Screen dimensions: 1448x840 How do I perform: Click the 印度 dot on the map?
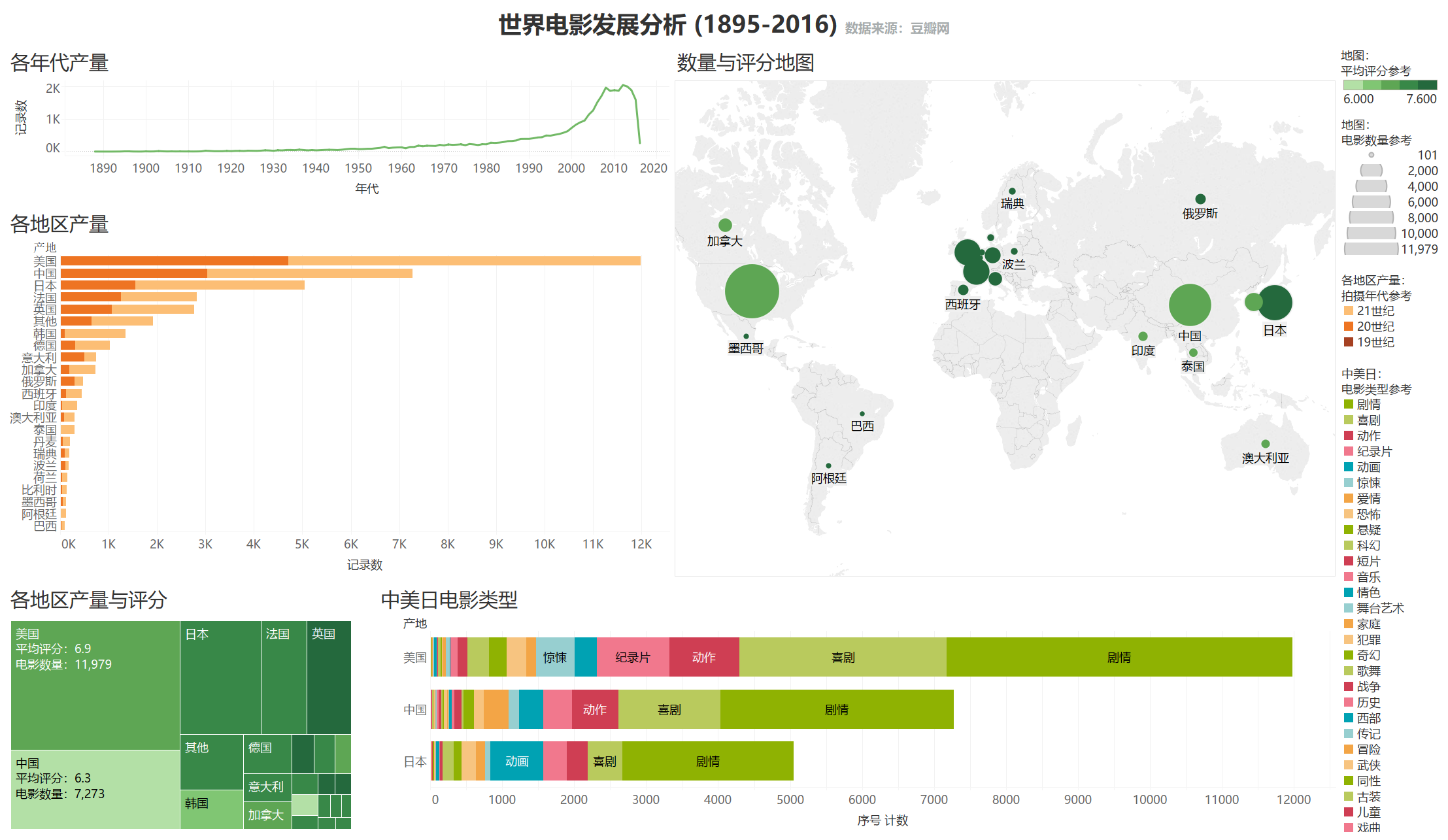pos(1143,337)
